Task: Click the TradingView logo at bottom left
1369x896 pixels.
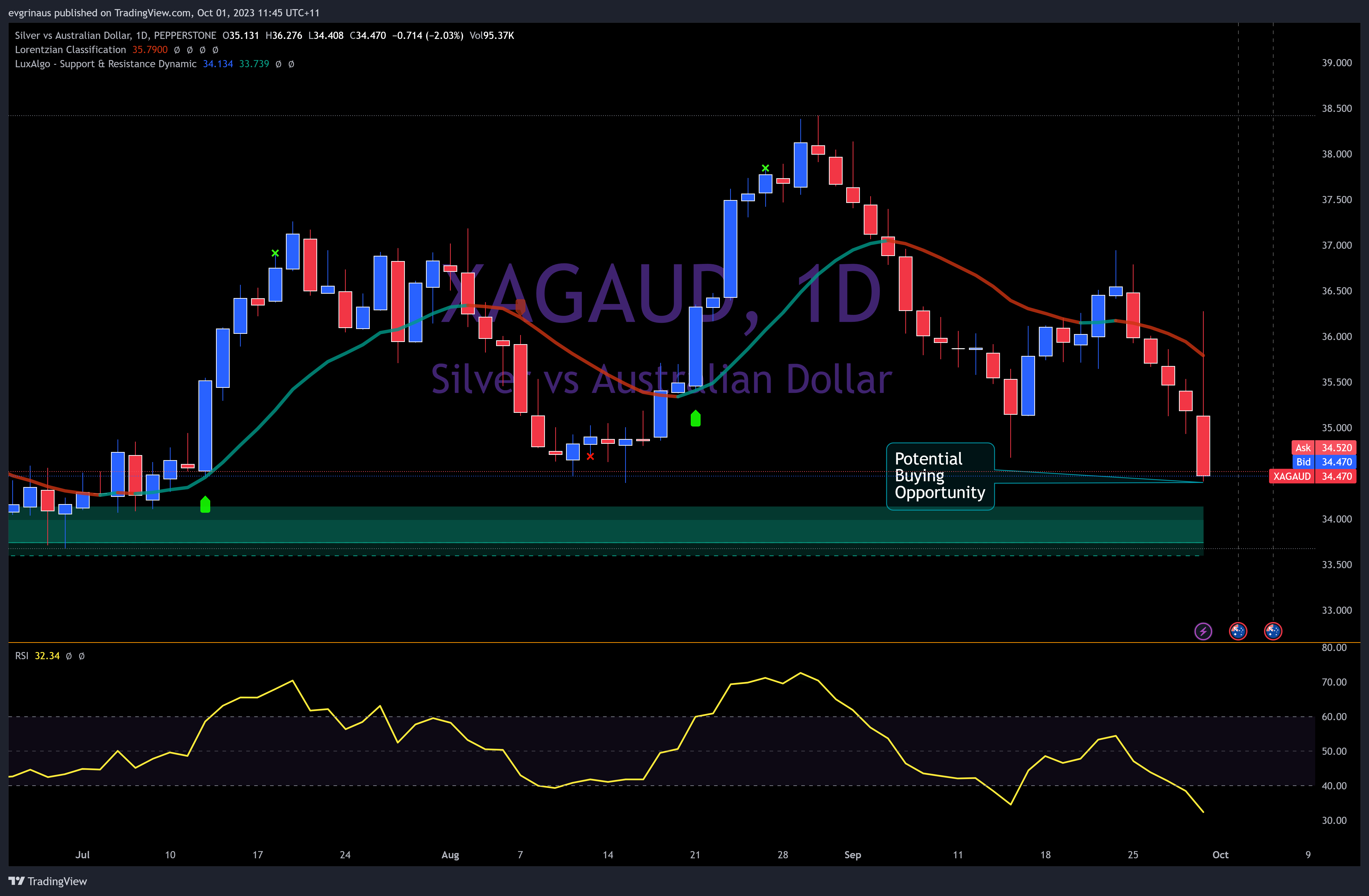Action: pyautogui.click(x=48, y=881)
